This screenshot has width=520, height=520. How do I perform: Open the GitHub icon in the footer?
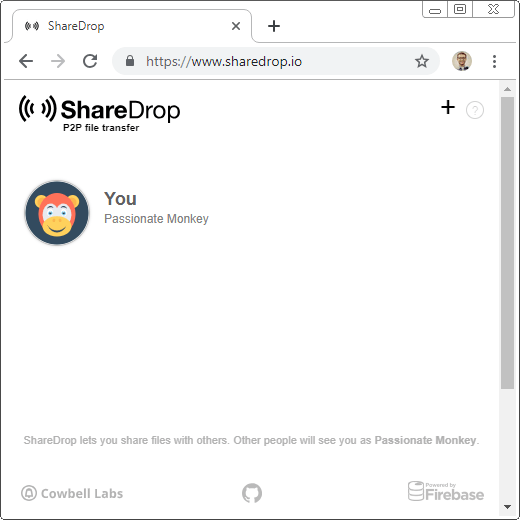click(252, 493)
